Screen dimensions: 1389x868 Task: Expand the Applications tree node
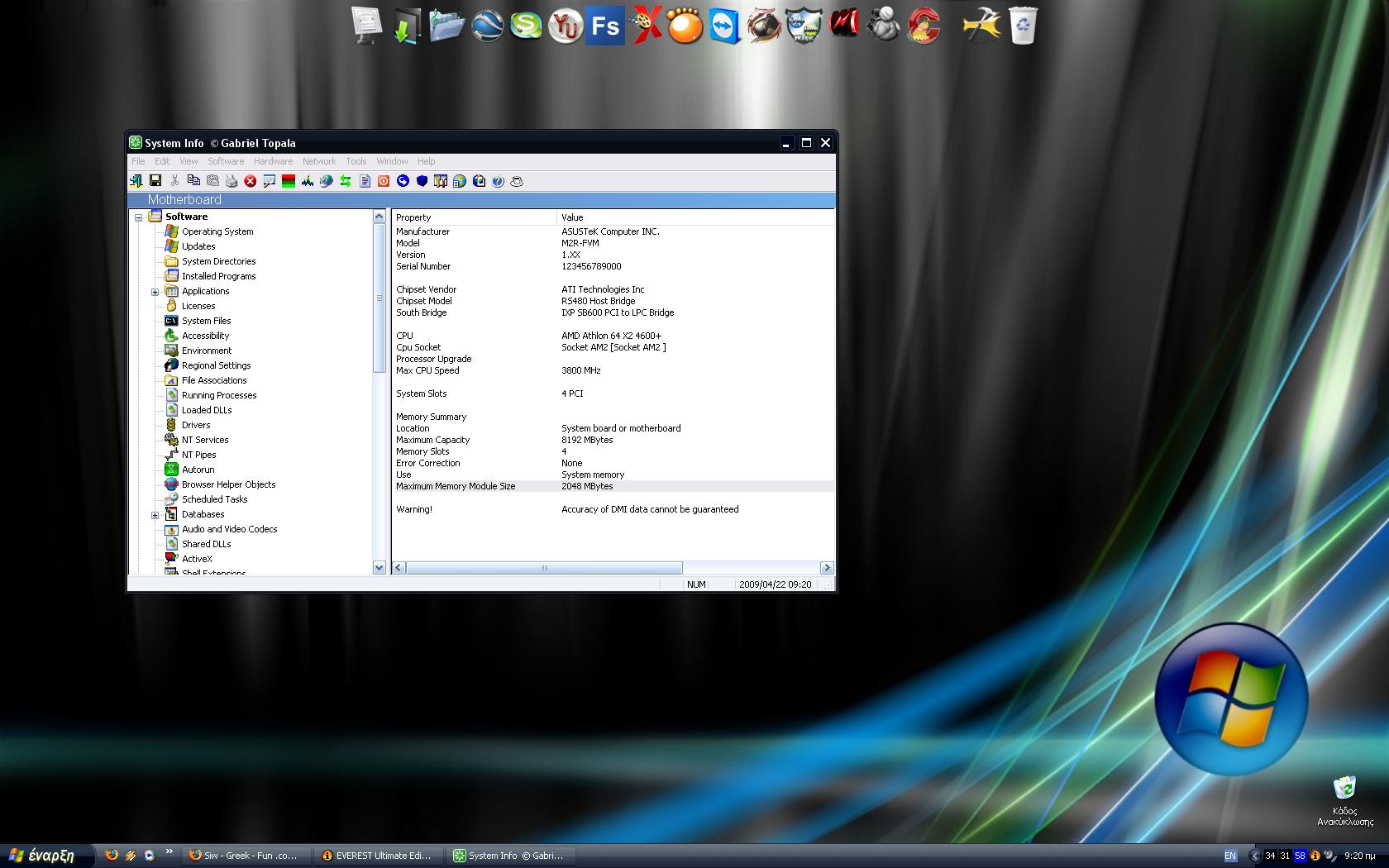pos(155,292)
